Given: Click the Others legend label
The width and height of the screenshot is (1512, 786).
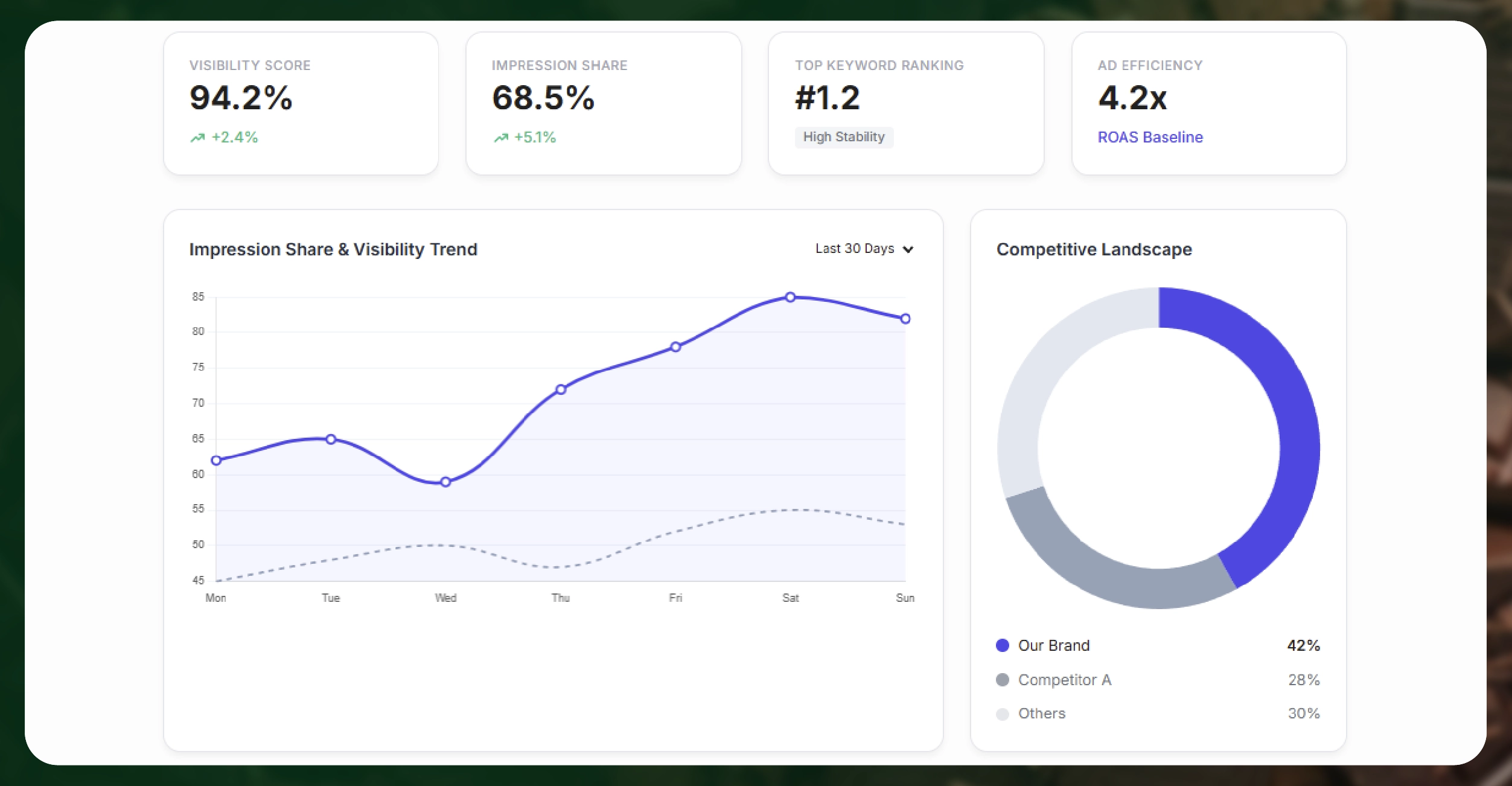Looking at the screenshot, I should [x=1042, y=714].
